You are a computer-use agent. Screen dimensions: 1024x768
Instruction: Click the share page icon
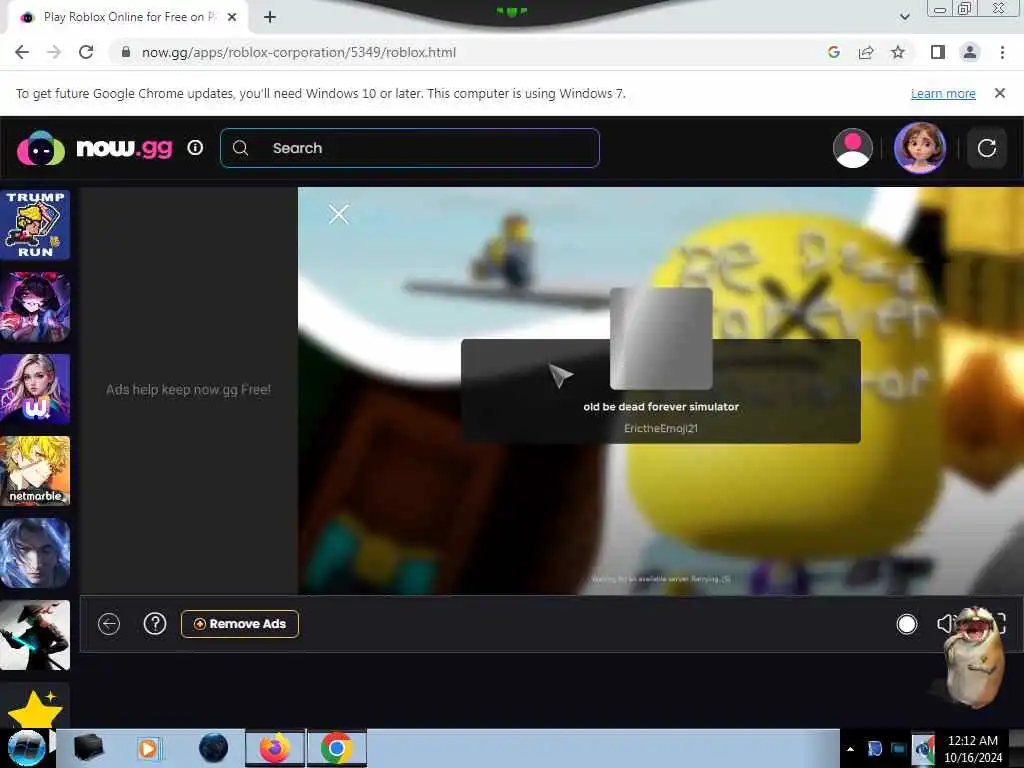coord(866,52)
